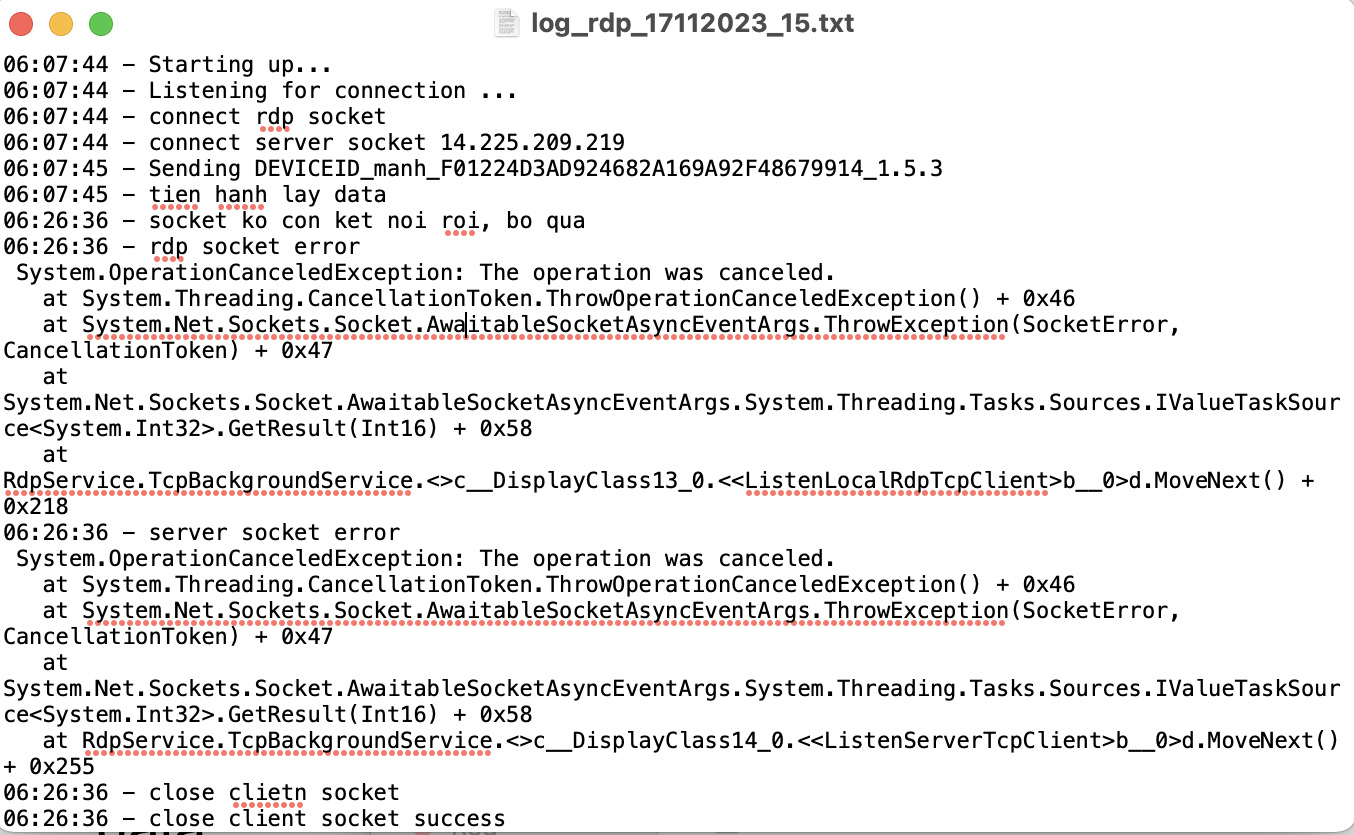This screenshot has width=1354, height=835.
Task: Click the document proxy icon in title bar
Action: click(508, 22)
